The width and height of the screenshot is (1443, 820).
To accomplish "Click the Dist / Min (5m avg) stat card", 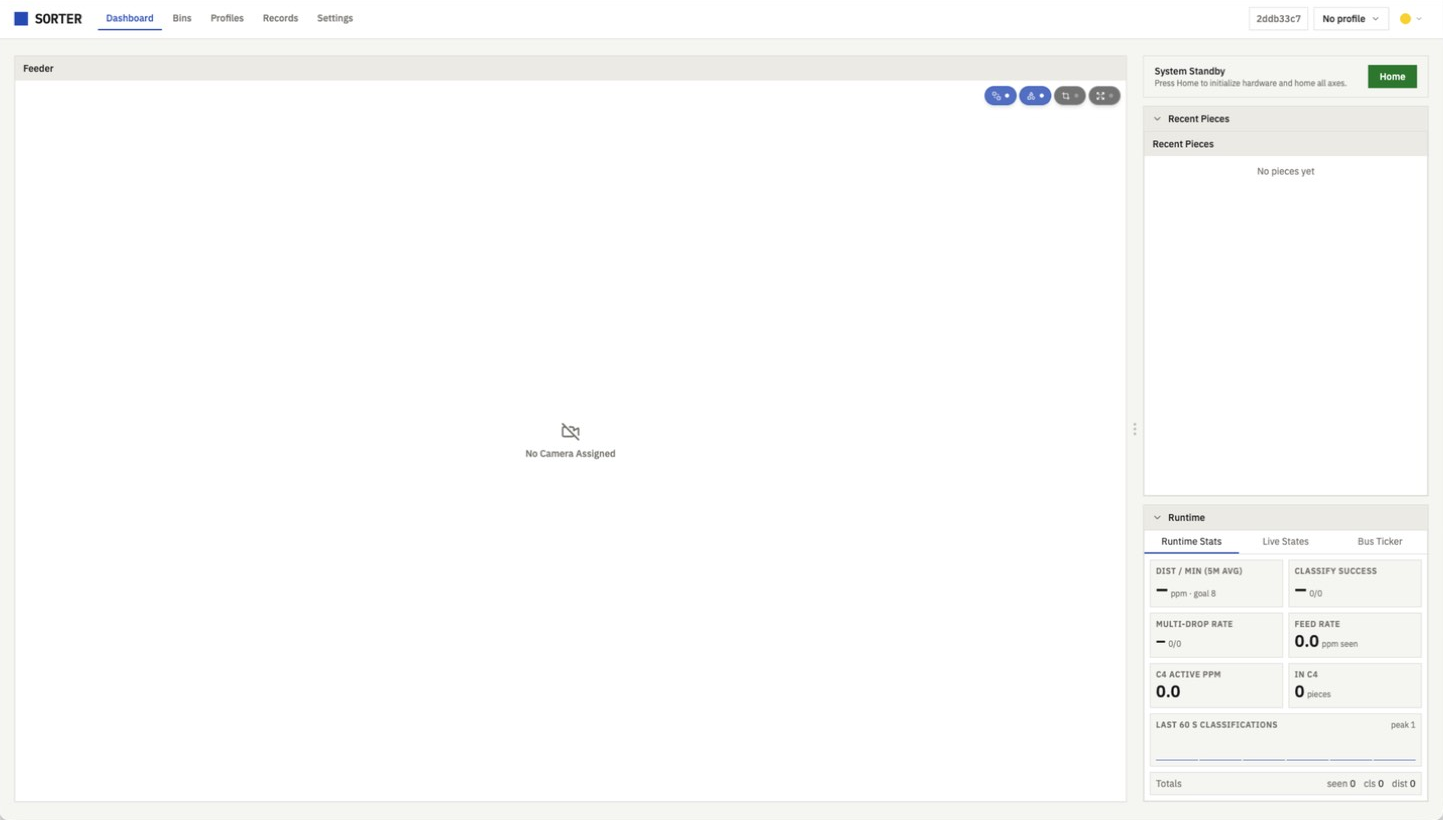I will tap(1216, 583).
